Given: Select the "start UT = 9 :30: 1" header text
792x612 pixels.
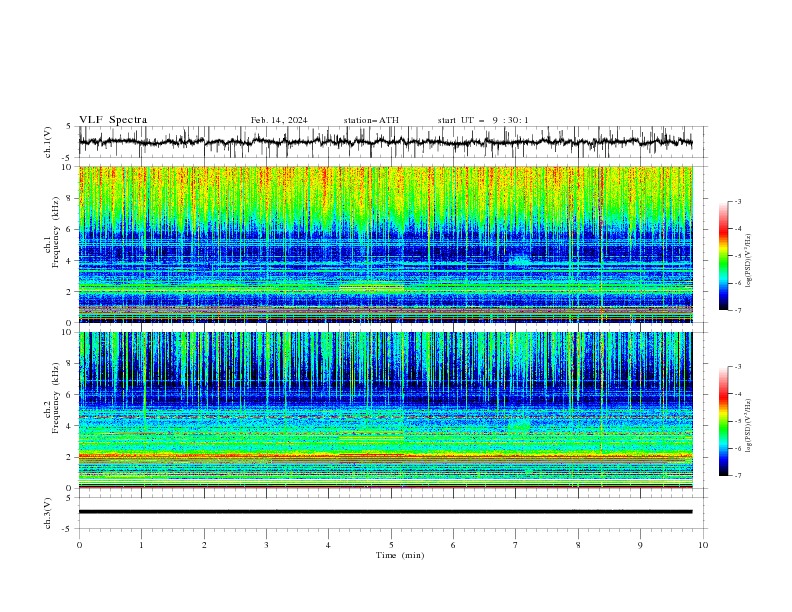Looking at the screenshot, I should coord(483,120).
